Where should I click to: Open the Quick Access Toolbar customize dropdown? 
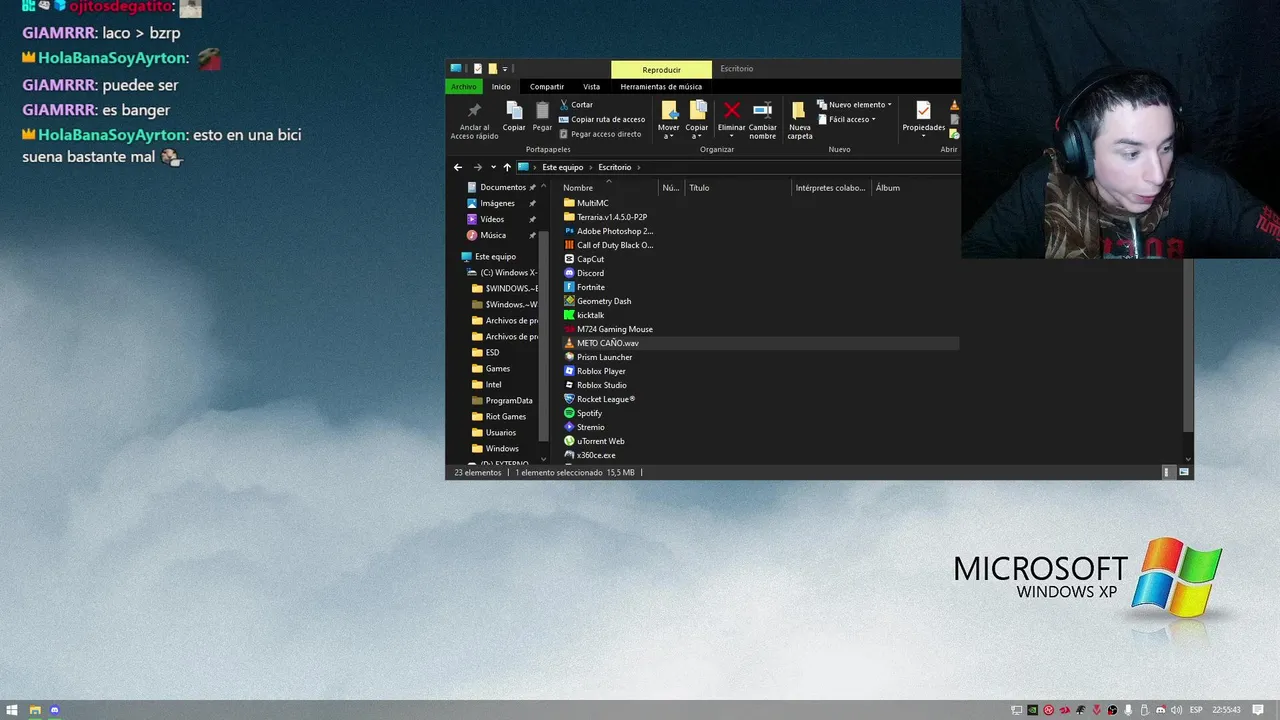pyautogui.click(x=505, y=69)
